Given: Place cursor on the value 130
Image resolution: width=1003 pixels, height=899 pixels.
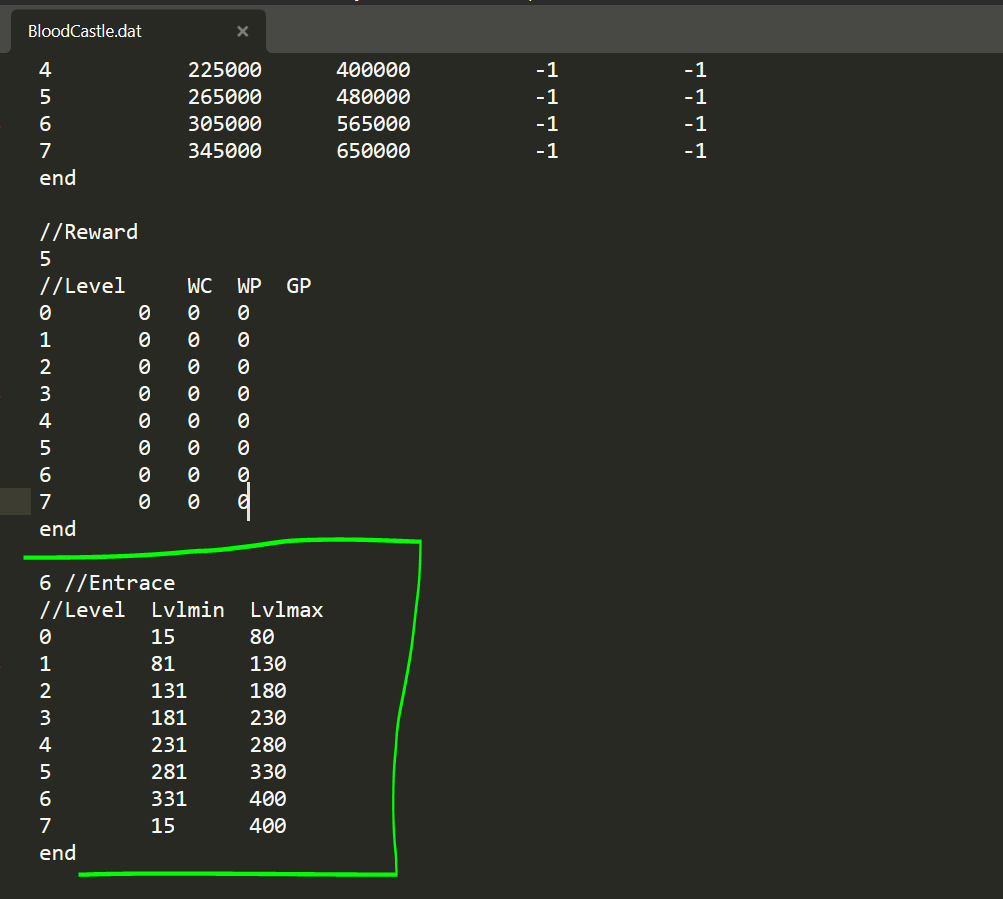Looking at the screenshot, I should (268, 664).
